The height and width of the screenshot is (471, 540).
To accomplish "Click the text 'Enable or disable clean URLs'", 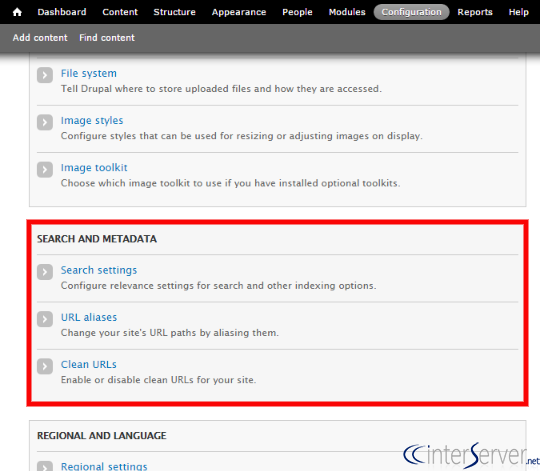I will coord(127,380).
